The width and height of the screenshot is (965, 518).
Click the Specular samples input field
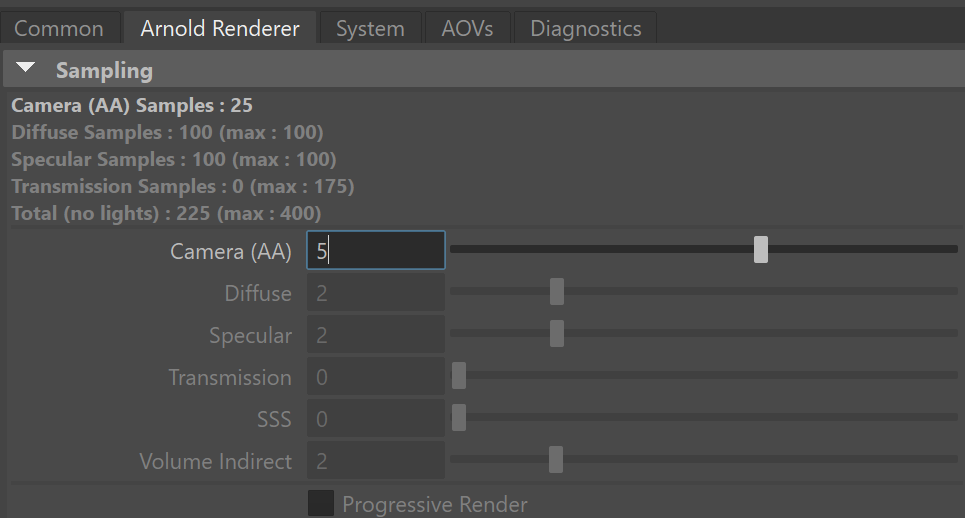click(375, 335)
